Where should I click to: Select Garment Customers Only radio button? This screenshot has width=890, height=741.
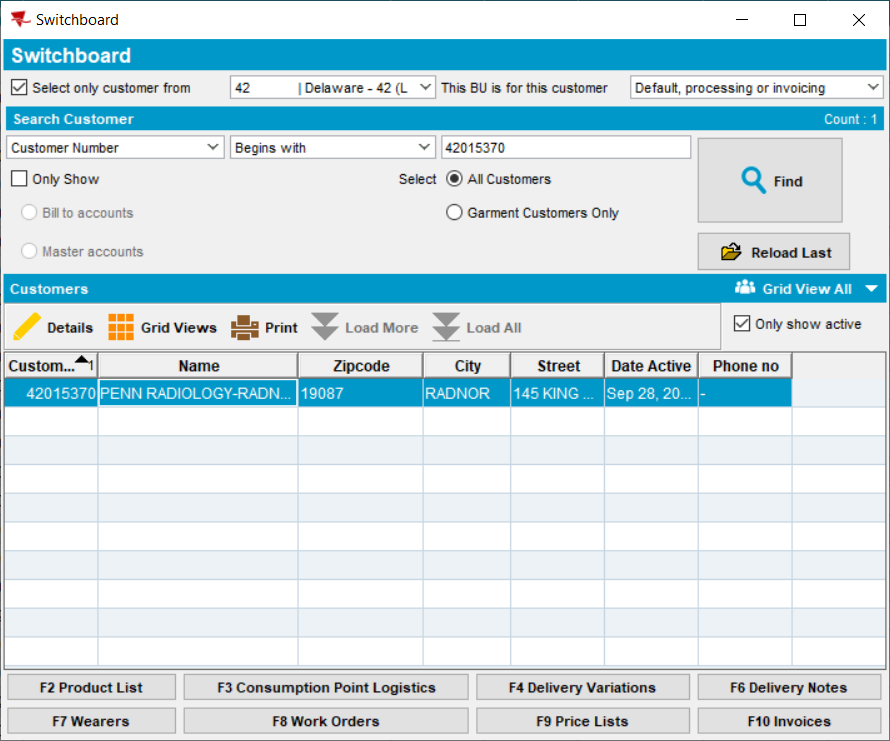[x=454, y=212]
